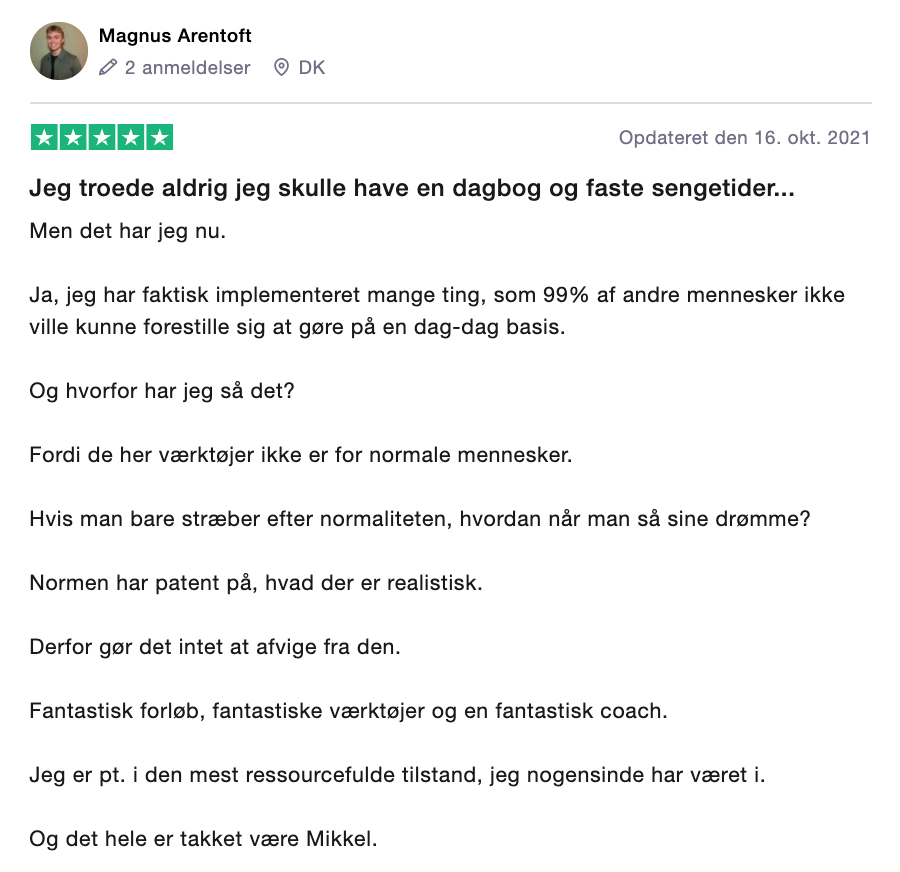Viewport: 900px width, 872px height.
Task: Click the sentence starting 'Fordi de her værktøjer'
Action: coord(300,455)
